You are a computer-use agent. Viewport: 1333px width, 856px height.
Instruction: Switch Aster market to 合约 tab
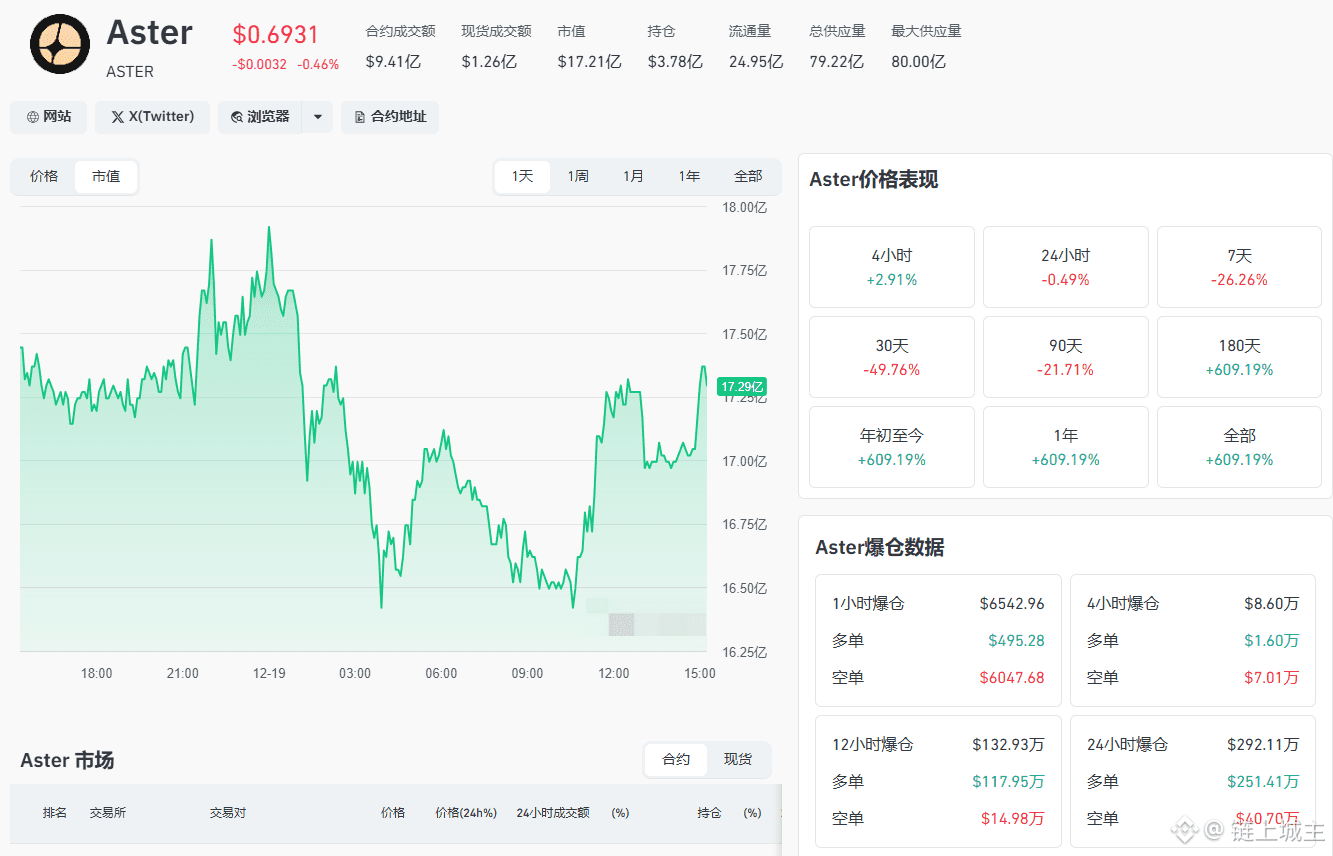point(676,760)
